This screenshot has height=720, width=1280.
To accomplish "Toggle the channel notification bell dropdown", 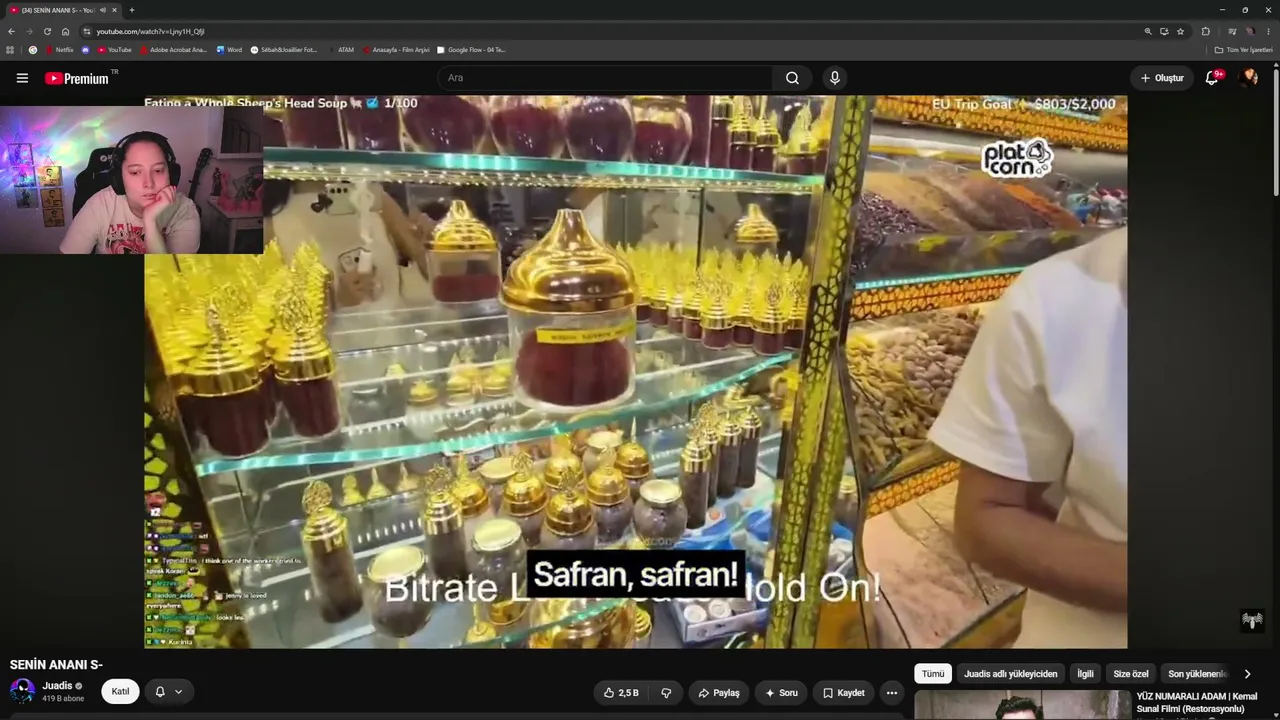I will [169, 692].
